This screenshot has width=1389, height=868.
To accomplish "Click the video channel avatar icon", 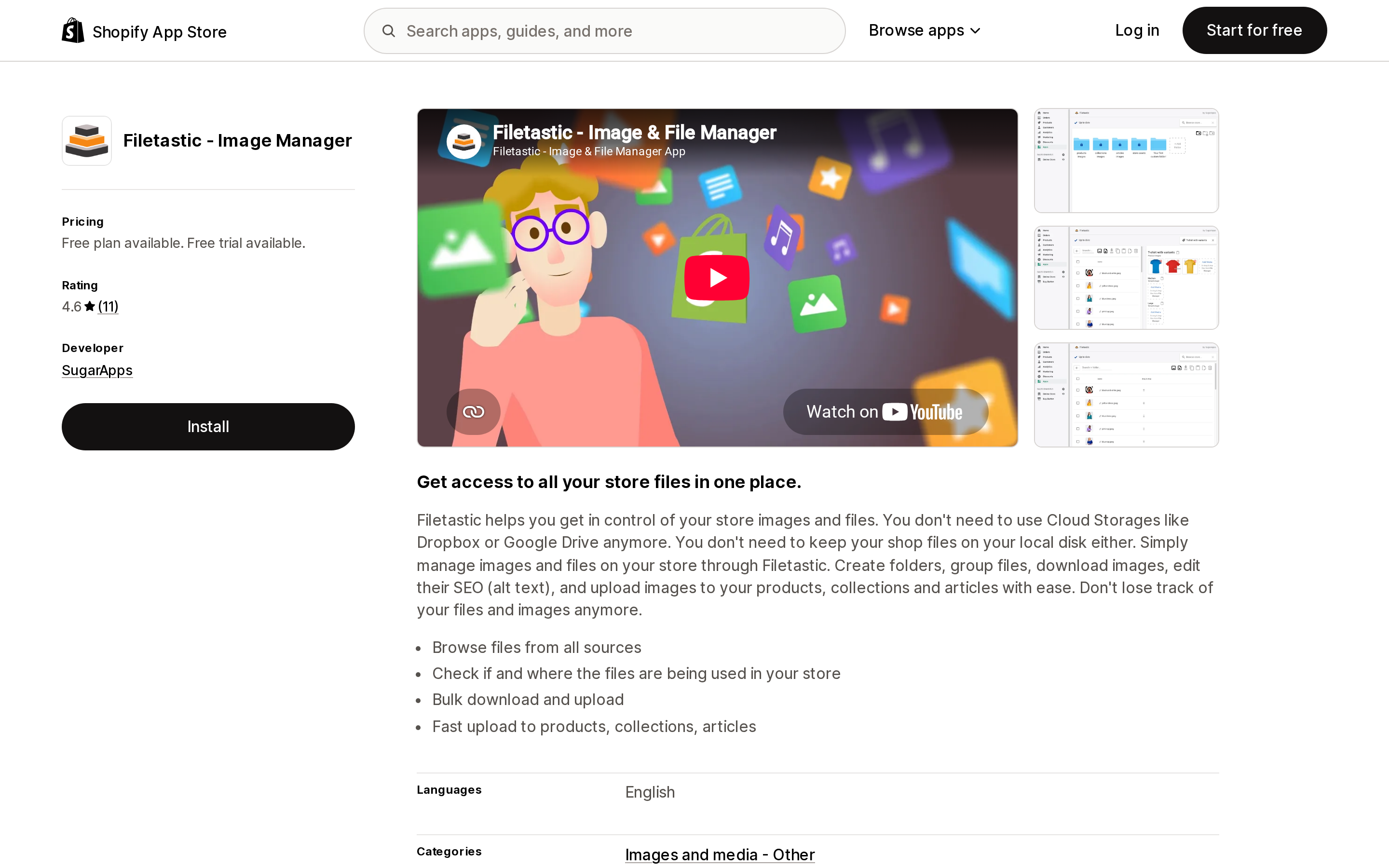I will click(464, 141).
